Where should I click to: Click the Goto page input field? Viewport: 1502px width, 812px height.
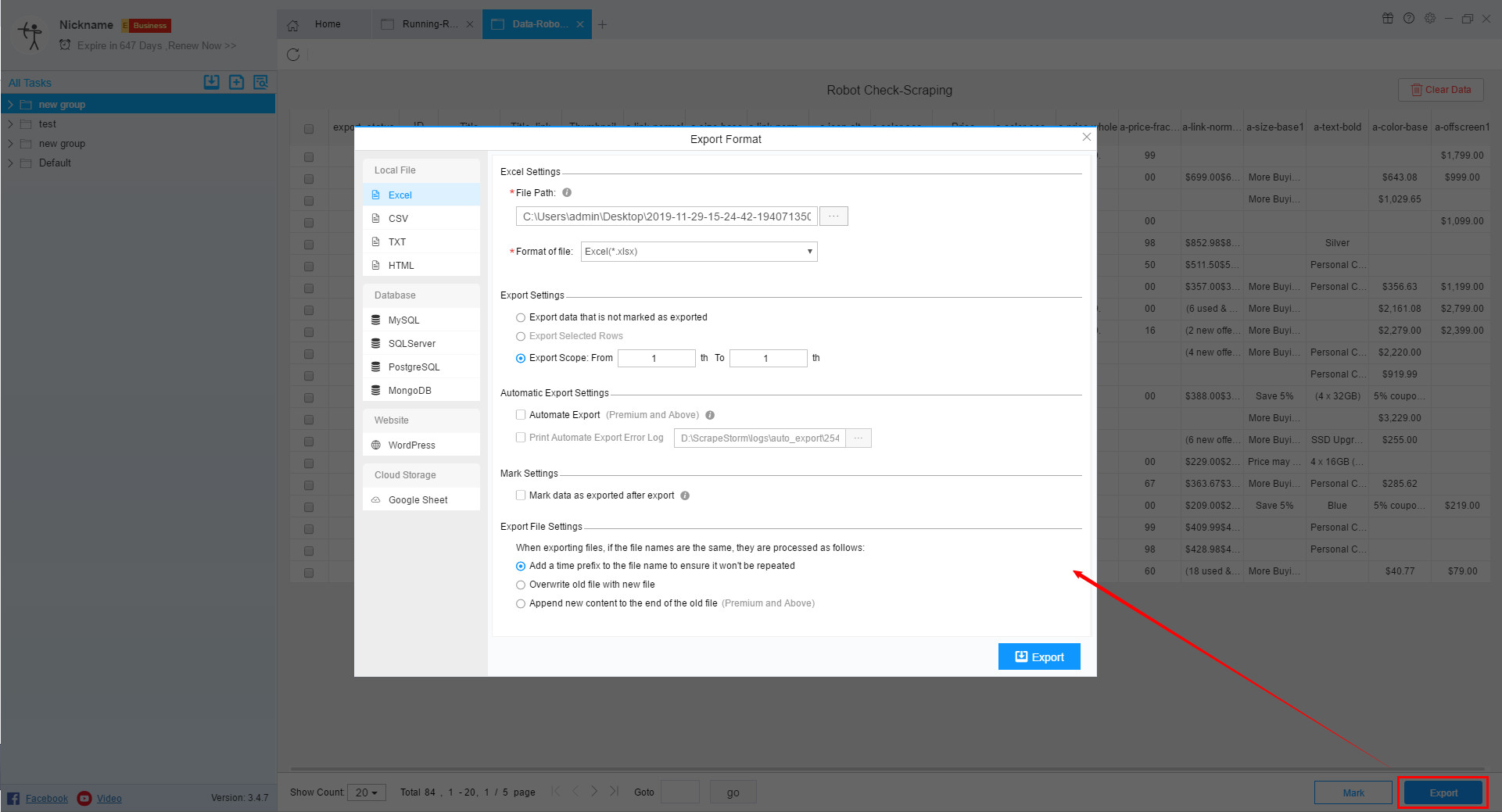tap(679, 792)
